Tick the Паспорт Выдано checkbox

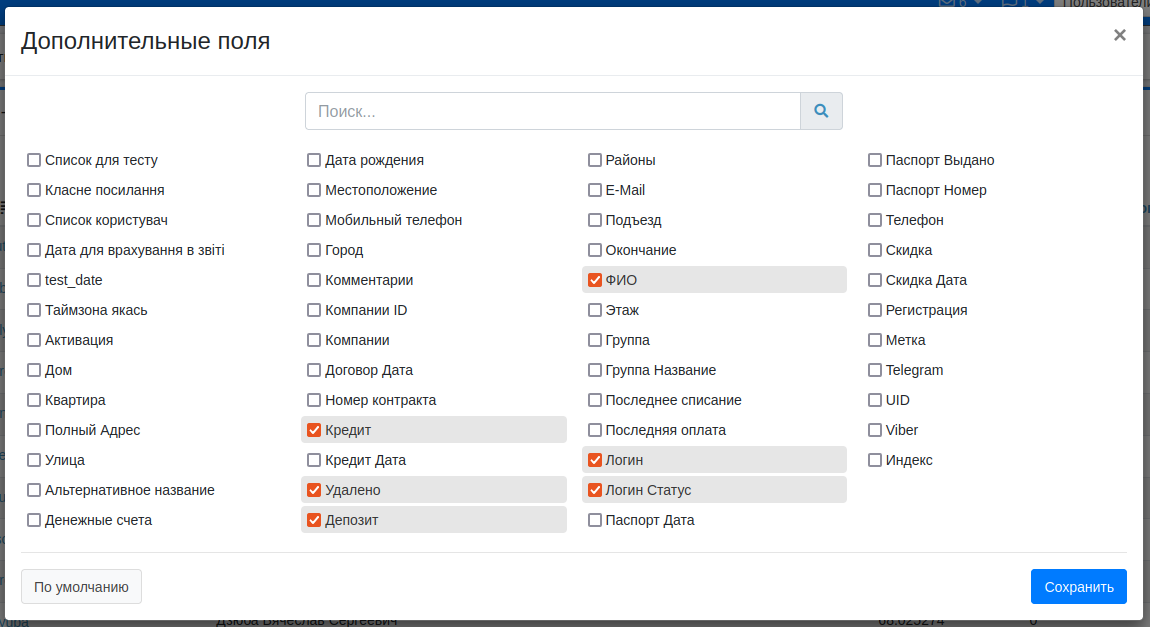click(875, 160)
